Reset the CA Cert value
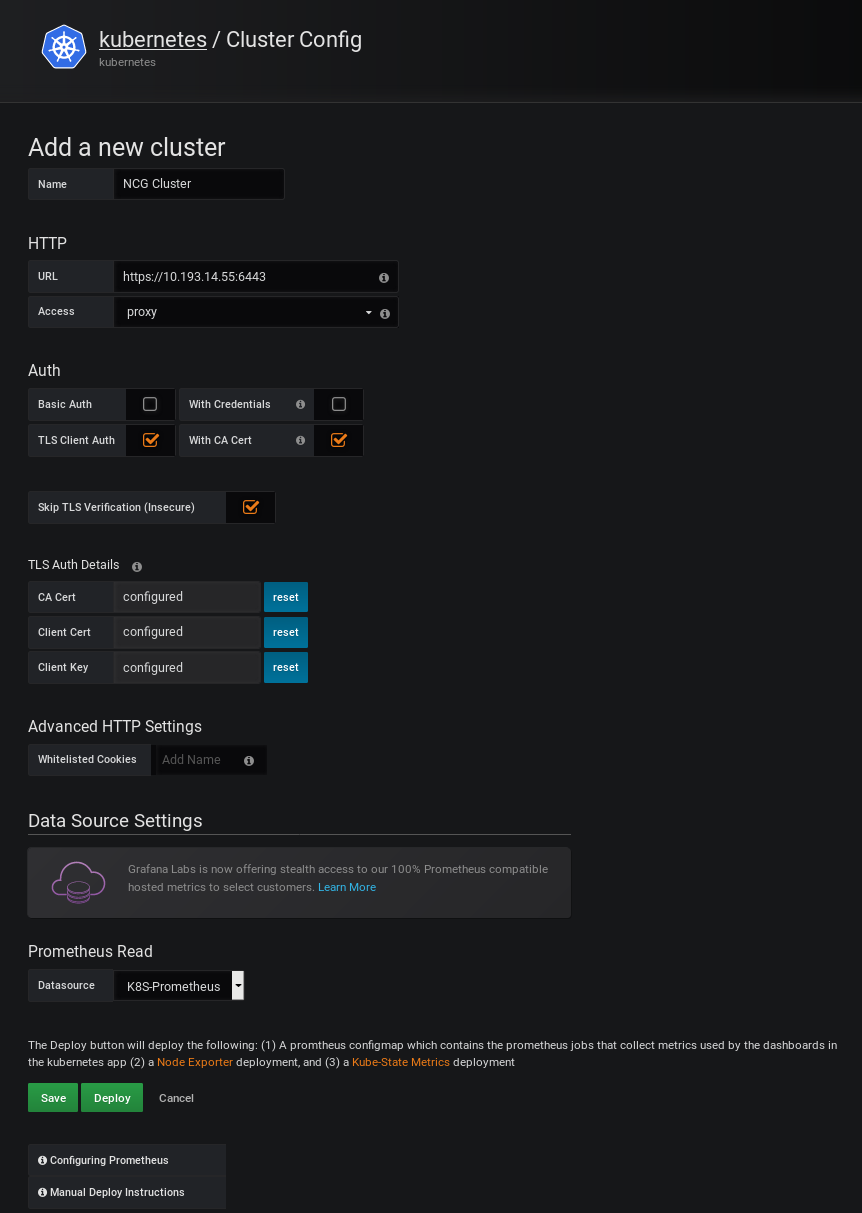The width and height of the screenshot is (862, 1213). tap(286, 597)
